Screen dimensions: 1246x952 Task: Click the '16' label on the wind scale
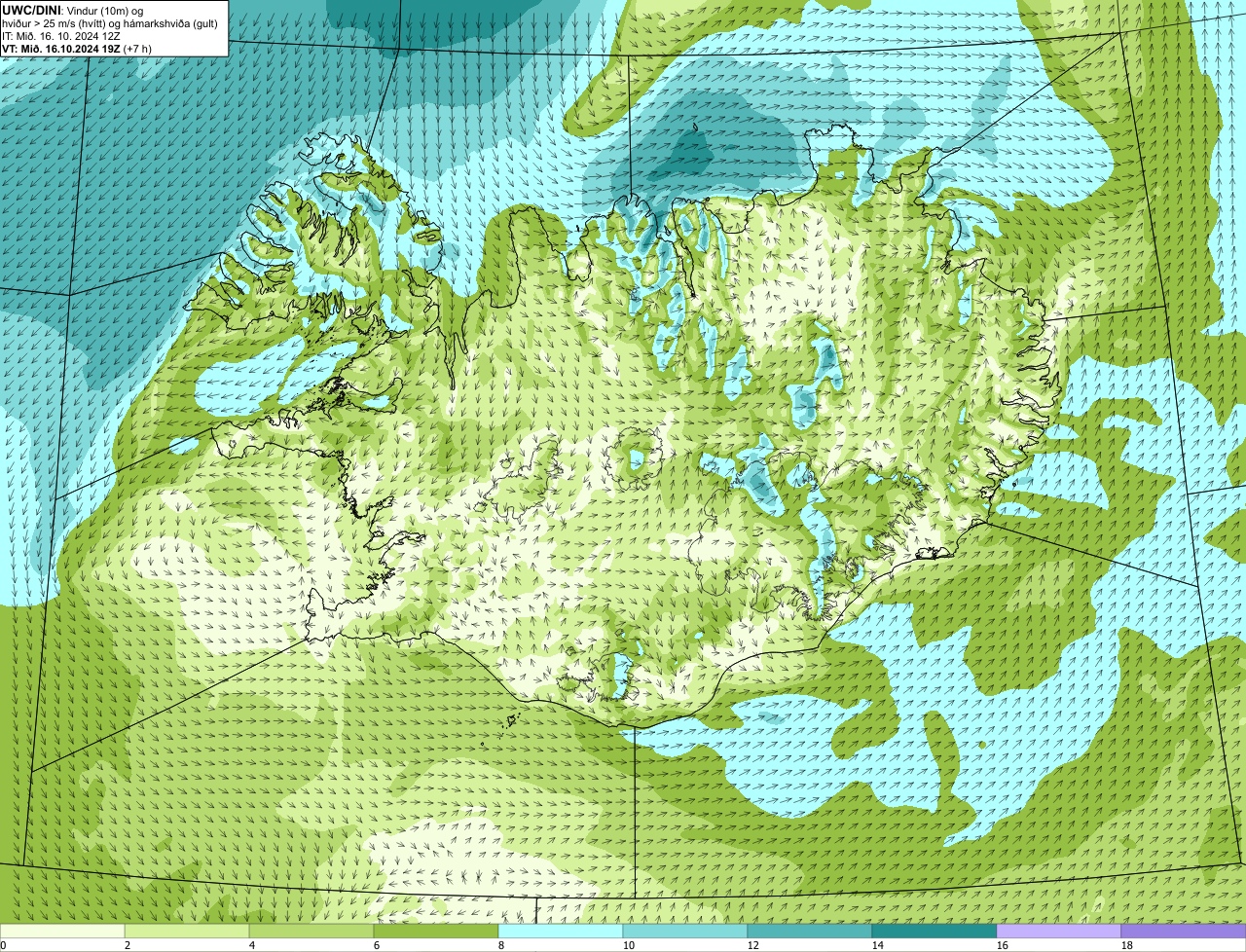click(x=1003, y=945)
